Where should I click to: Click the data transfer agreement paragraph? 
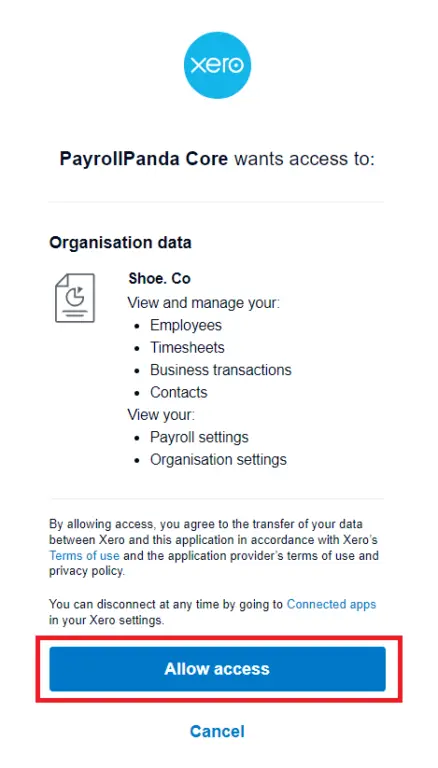[x=214, y=548]
